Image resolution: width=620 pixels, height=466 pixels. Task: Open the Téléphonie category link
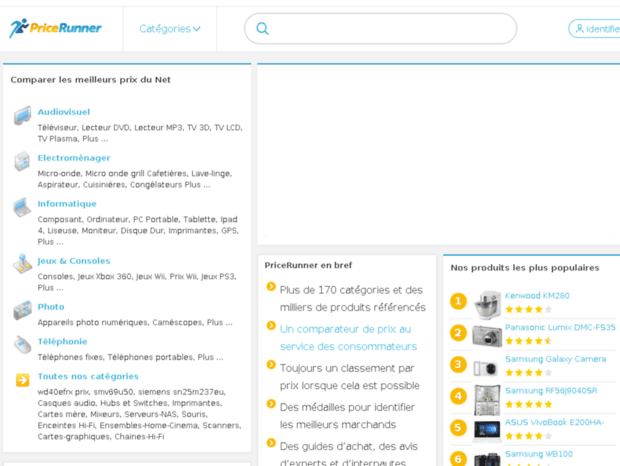click(x=62, y=341)
